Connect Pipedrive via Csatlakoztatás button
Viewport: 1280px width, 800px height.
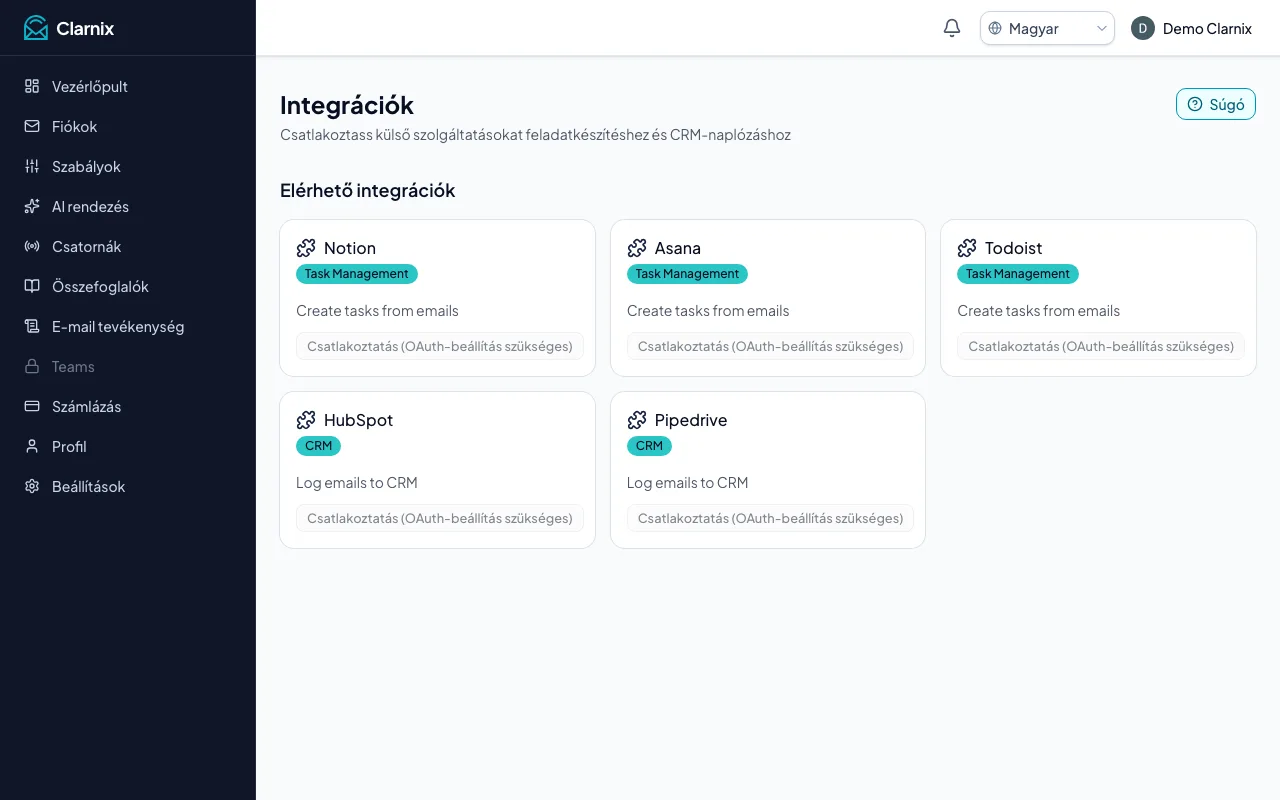(770, 518)
